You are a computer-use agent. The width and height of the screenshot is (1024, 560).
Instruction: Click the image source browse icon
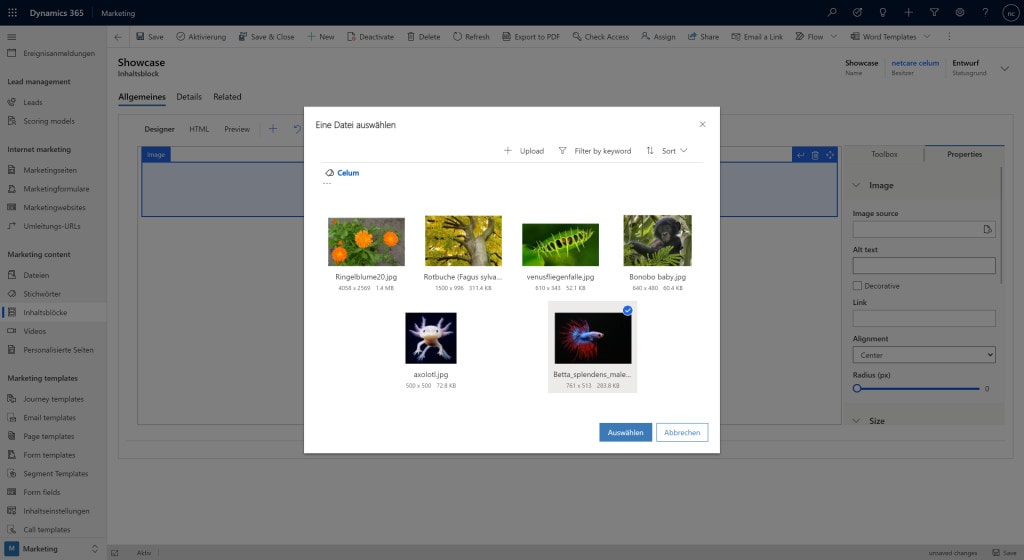pyautogui.click(x=987, y=230)
